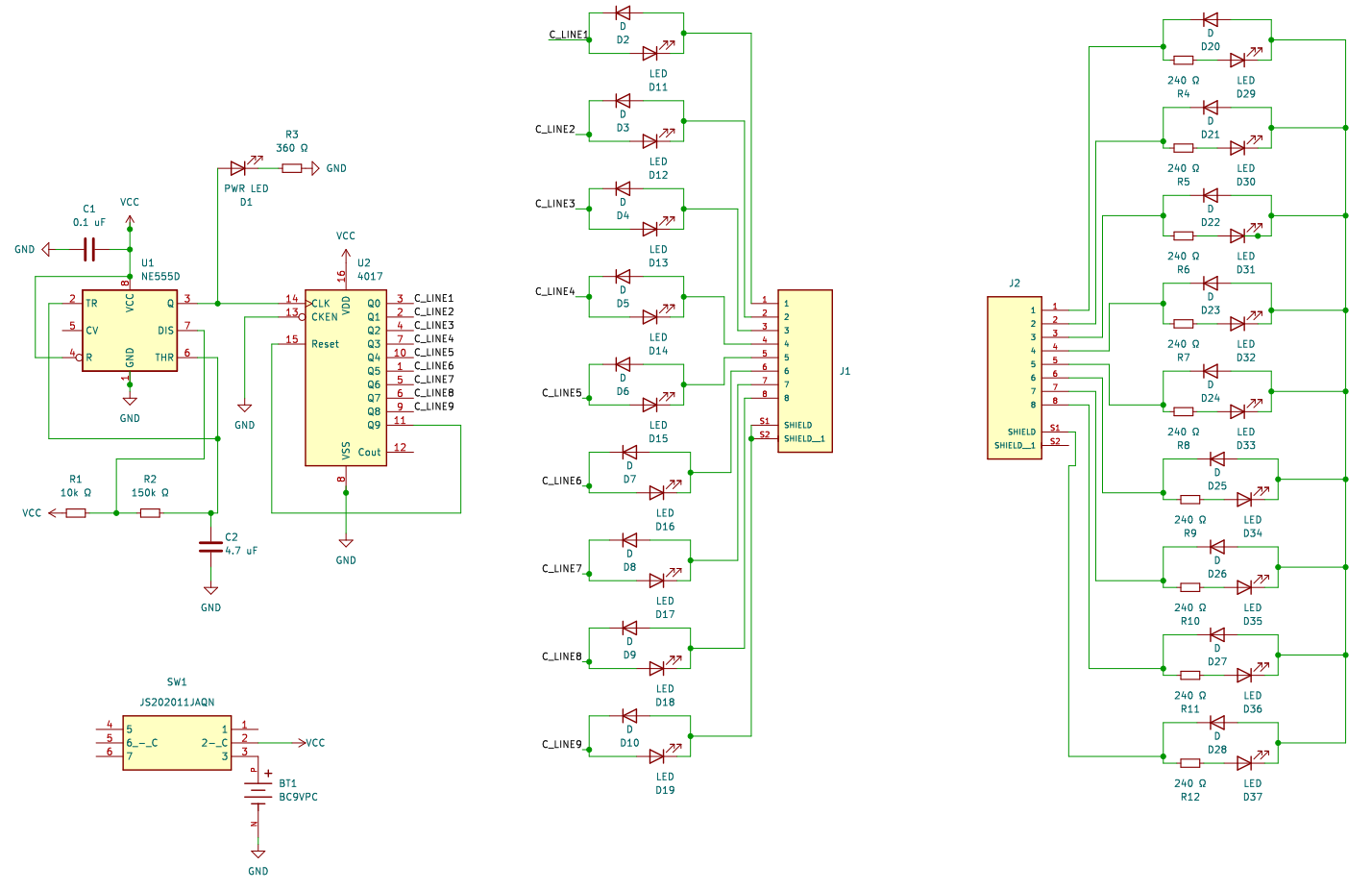Click connector J2 symbol body
The width and height of the screenshot is (1372, 890).
1014,378
